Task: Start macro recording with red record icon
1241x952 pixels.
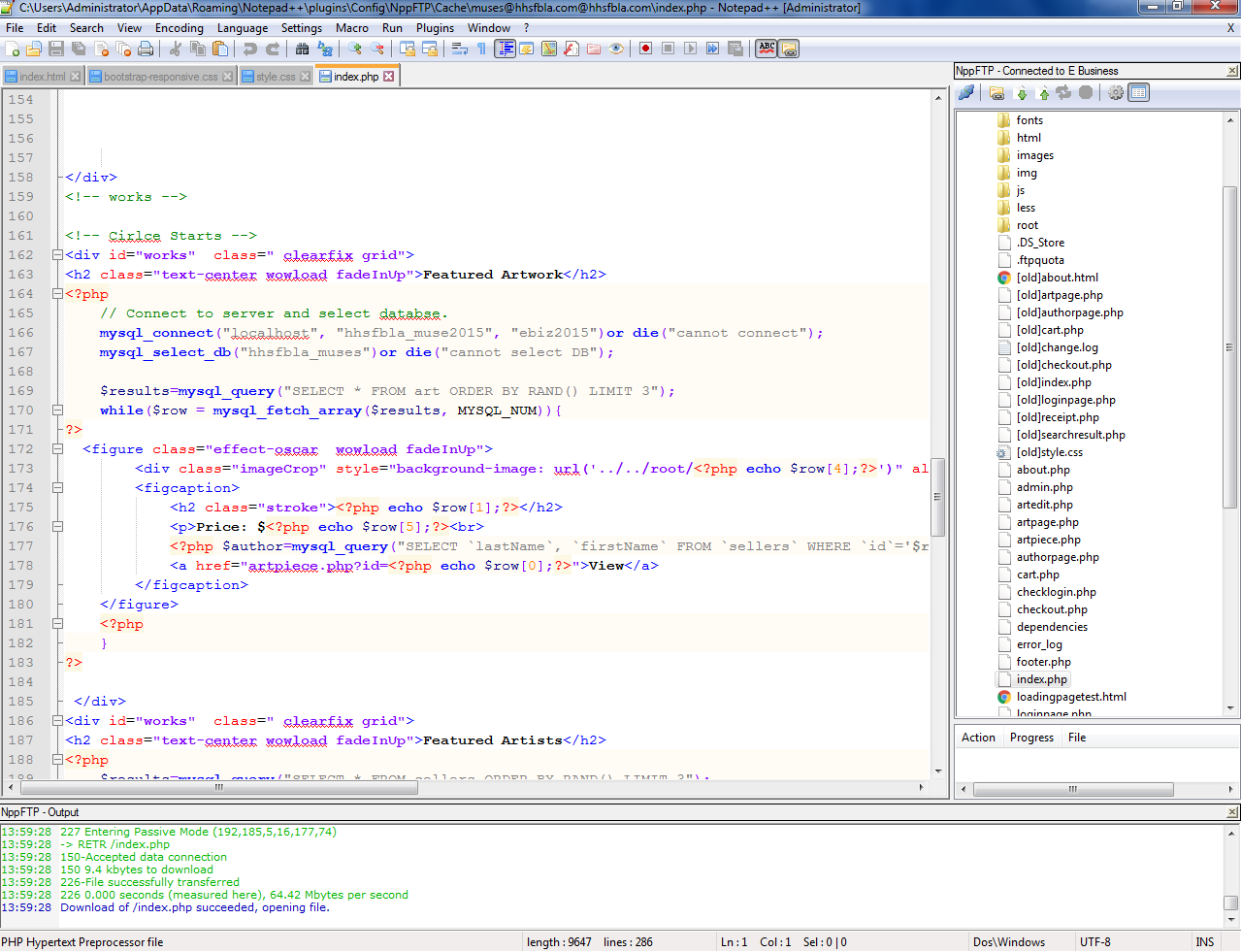Action: [x=645, y=49]
